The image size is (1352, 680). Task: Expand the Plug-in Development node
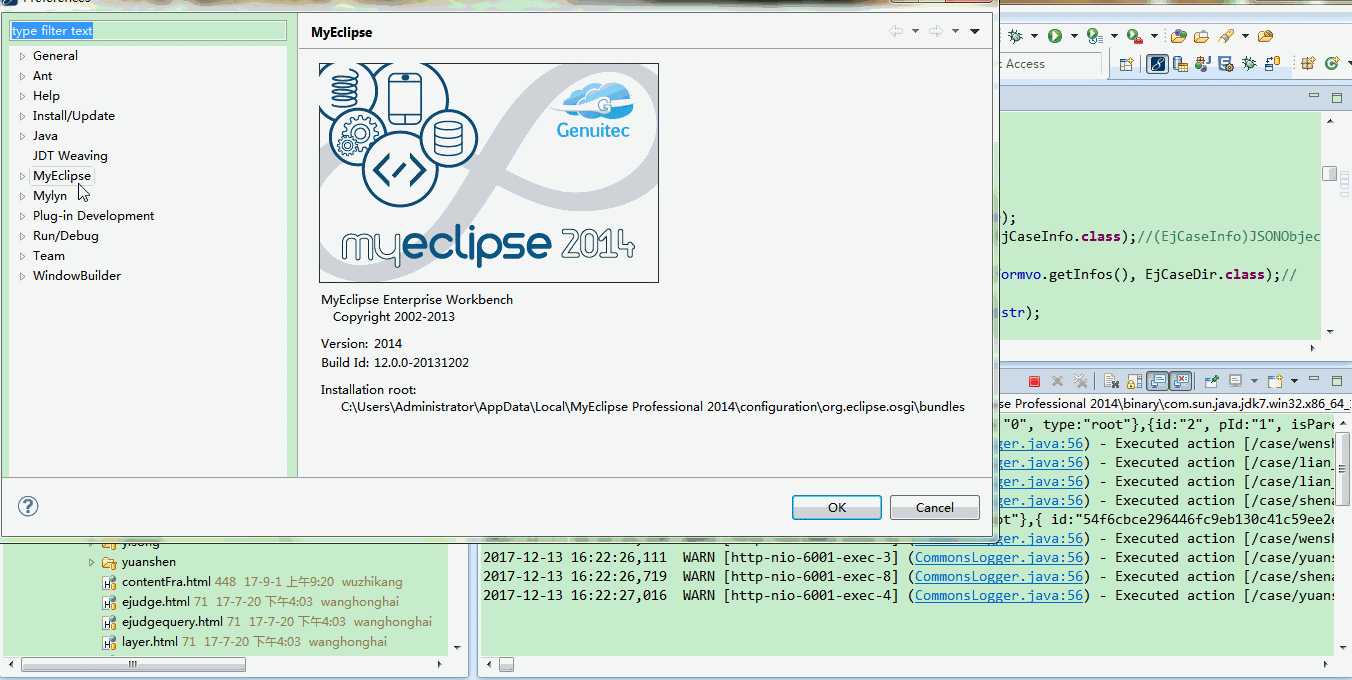click(22, 216)
